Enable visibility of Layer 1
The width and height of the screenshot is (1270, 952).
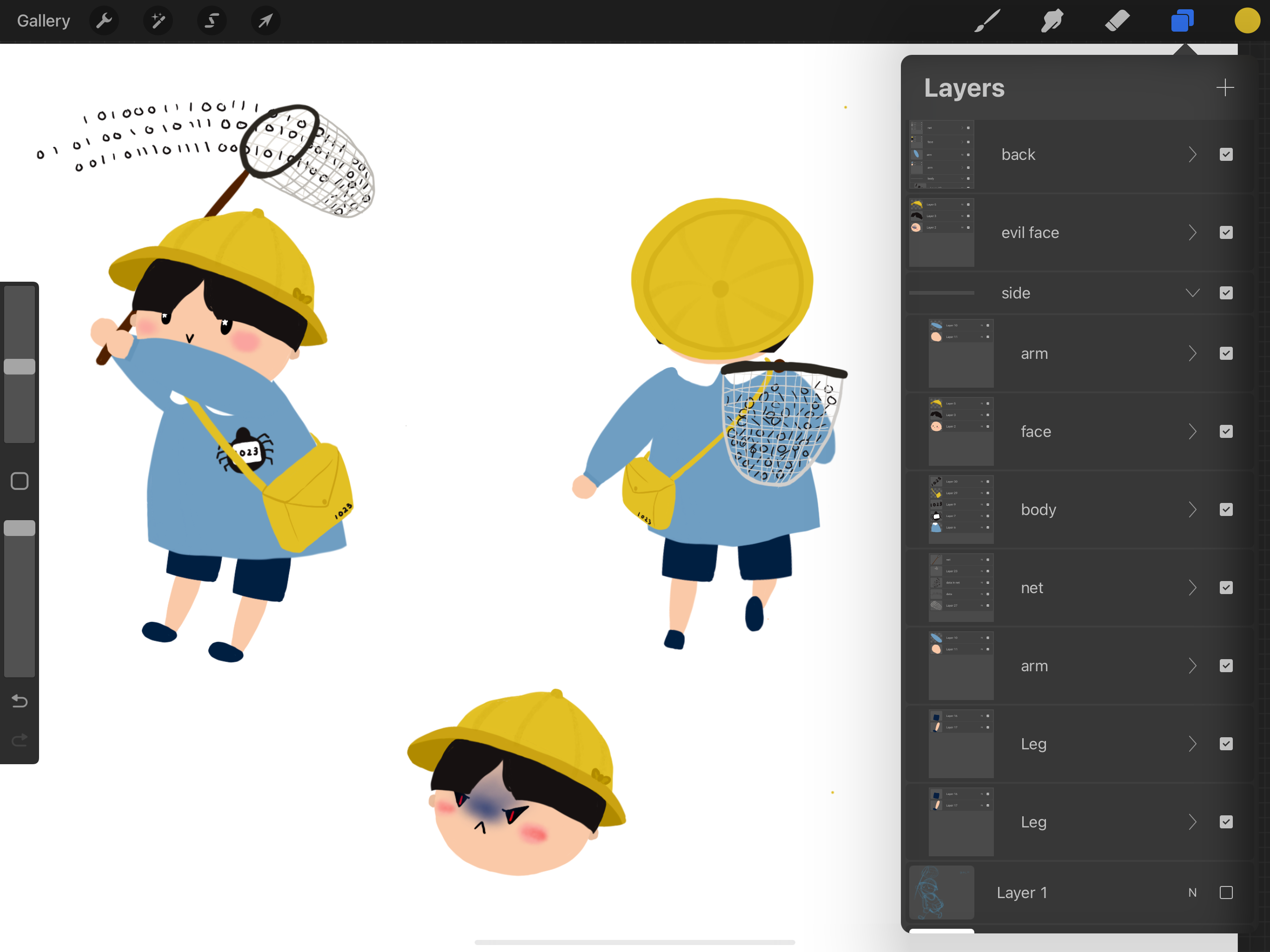click(x=1226, y=892)
